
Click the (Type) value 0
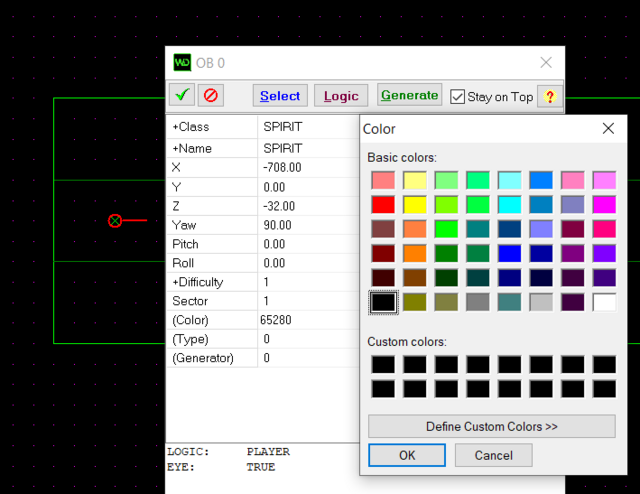coord(267,339)
